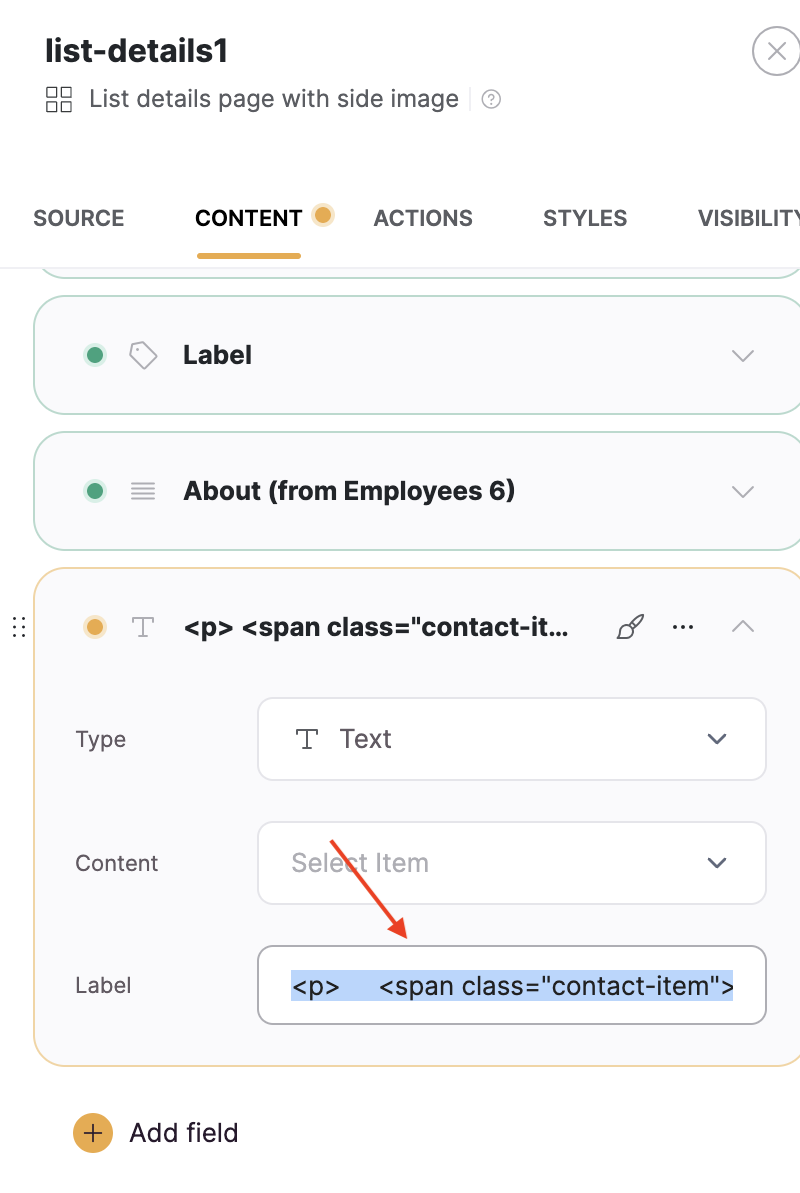Click the T text icon on expanded field
This screenshot has width=800, height=1193.
pyautogui.click(x=143, y=627)
